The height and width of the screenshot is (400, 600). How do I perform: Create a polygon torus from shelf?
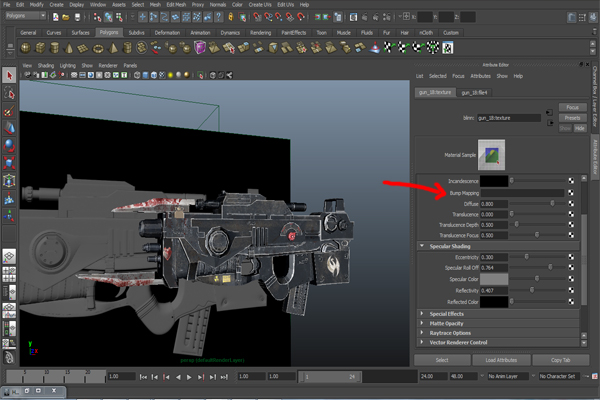98,48
